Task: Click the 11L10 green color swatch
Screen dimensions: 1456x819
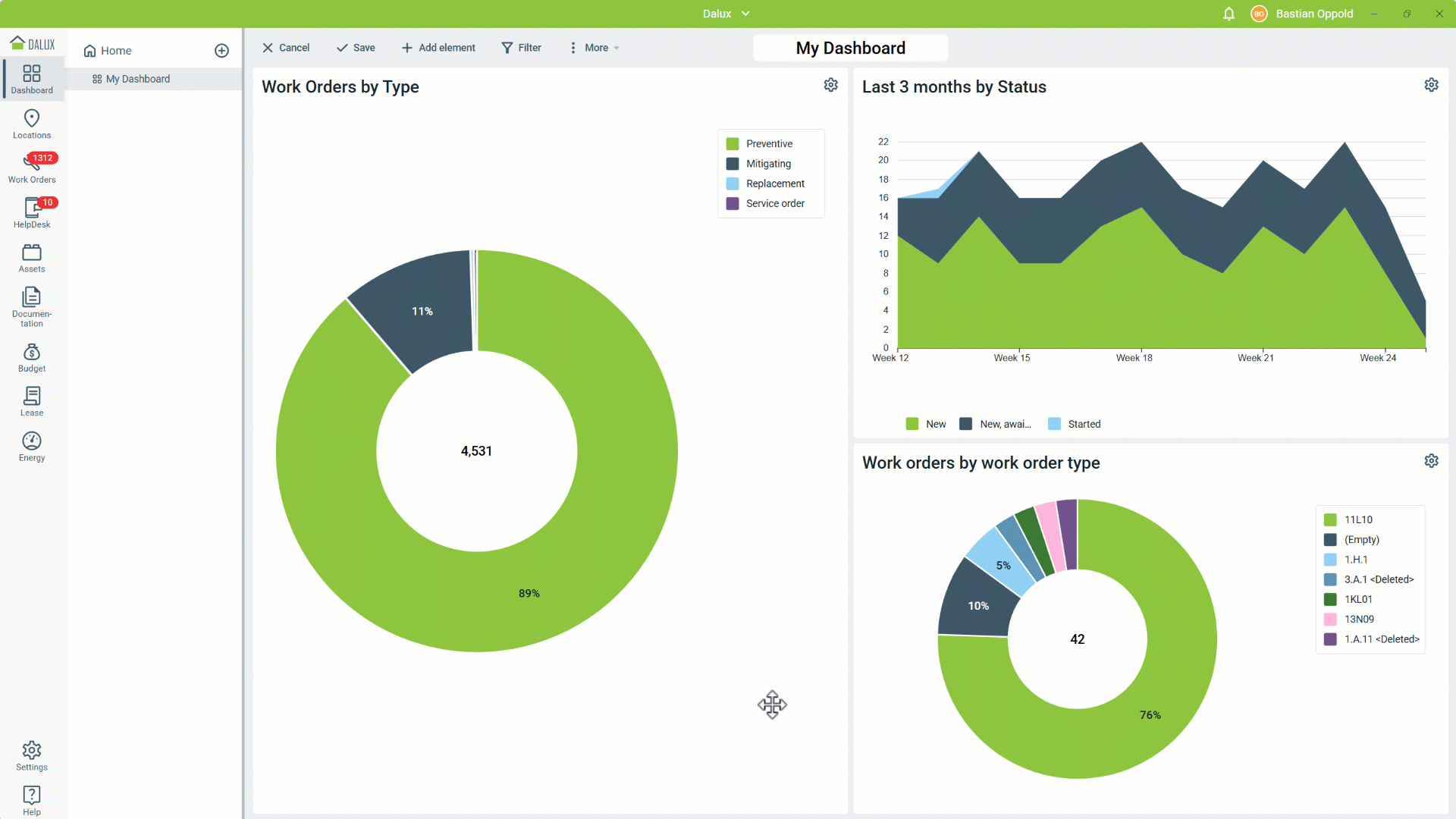Action: (1330, 519)
